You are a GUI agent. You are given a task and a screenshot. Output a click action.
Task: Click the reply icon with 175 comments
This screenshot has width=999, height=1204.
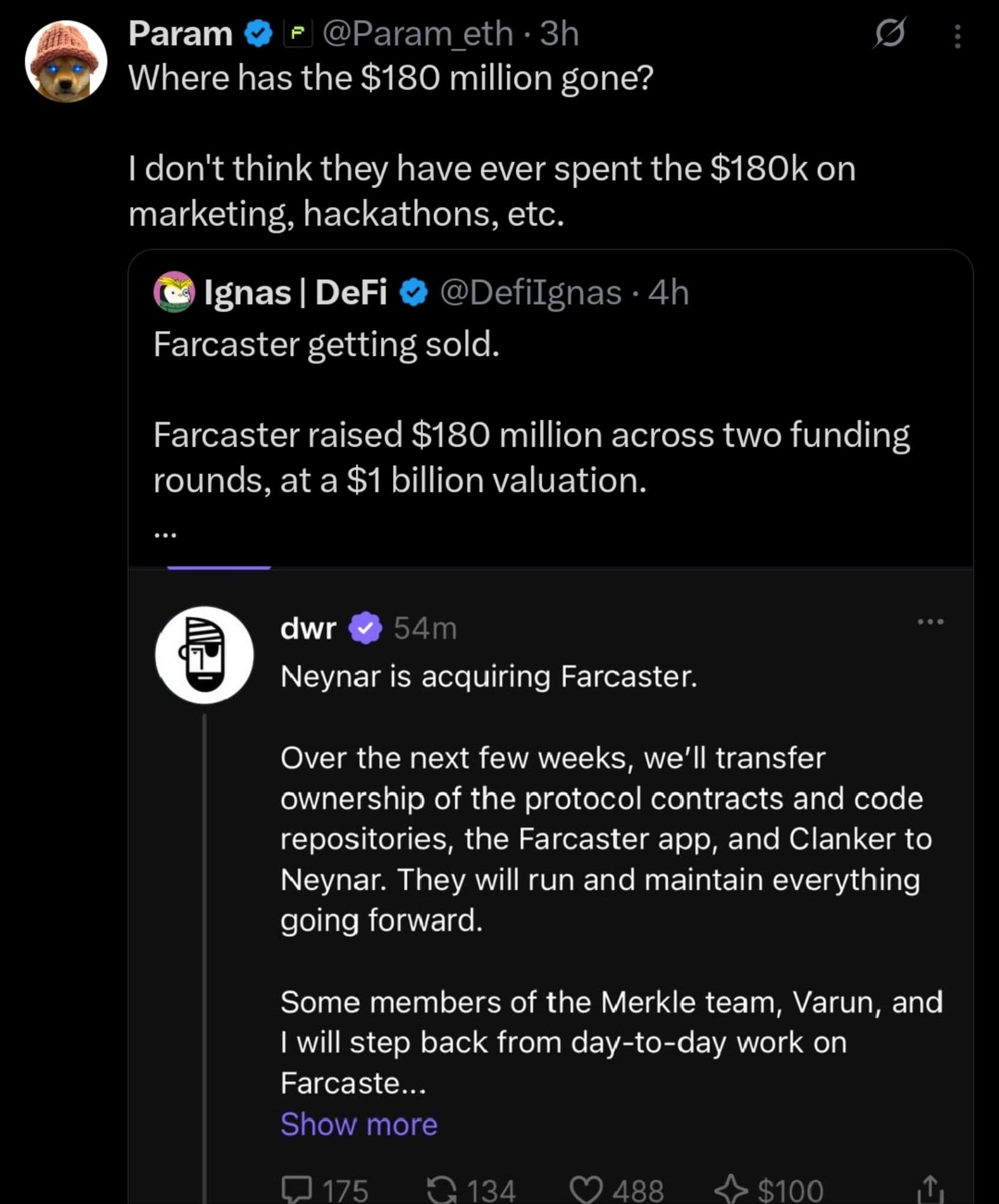(x=297, y=1189)
